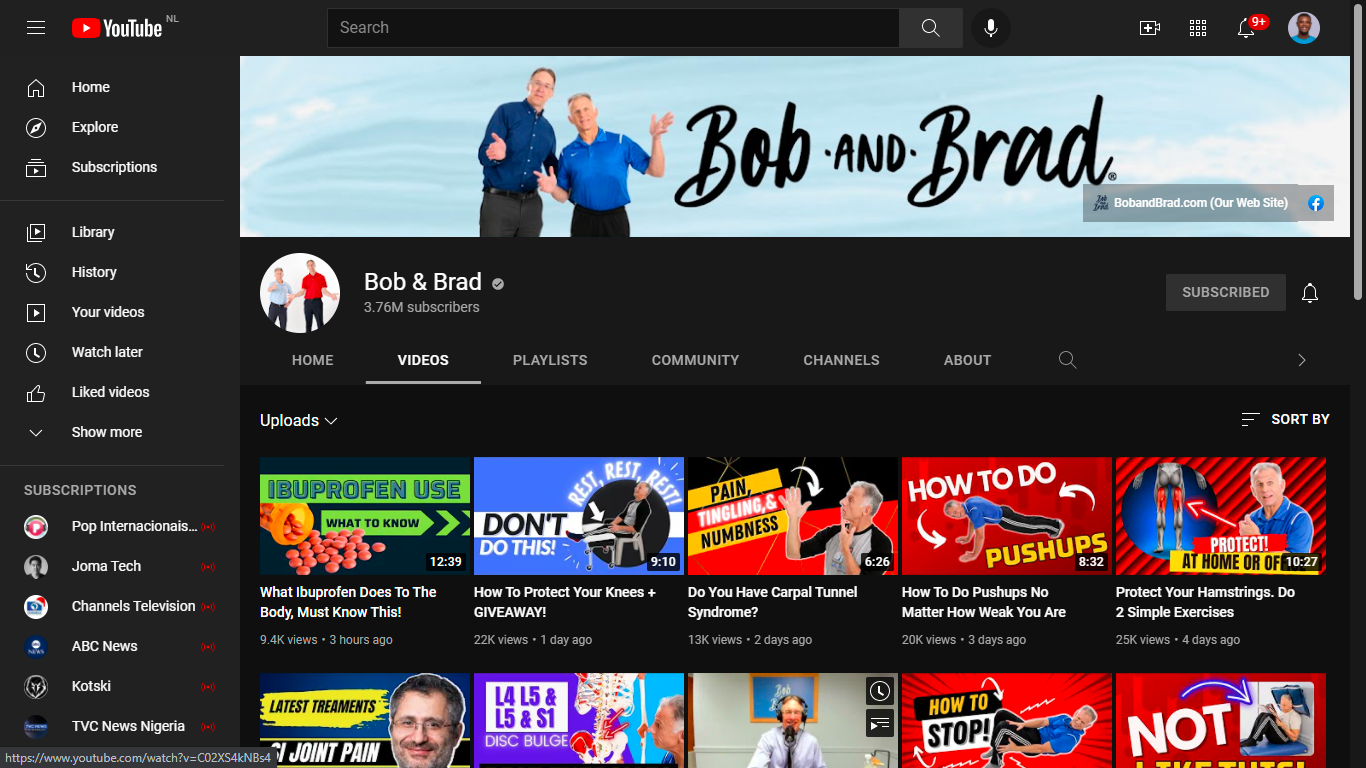Open BobandBrad.com web site link

pyautogui.click(x=1191, y=203)
